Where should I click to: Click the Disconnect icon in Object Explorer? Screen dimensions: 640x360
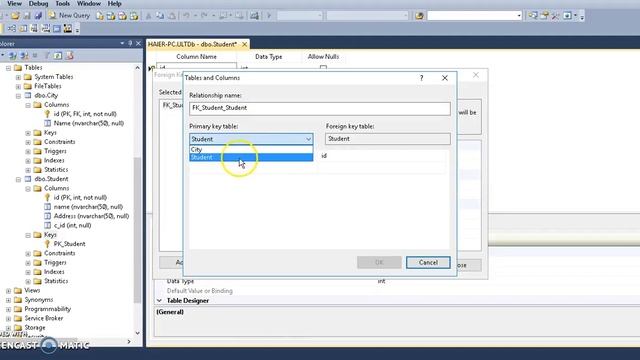point(24,56)
